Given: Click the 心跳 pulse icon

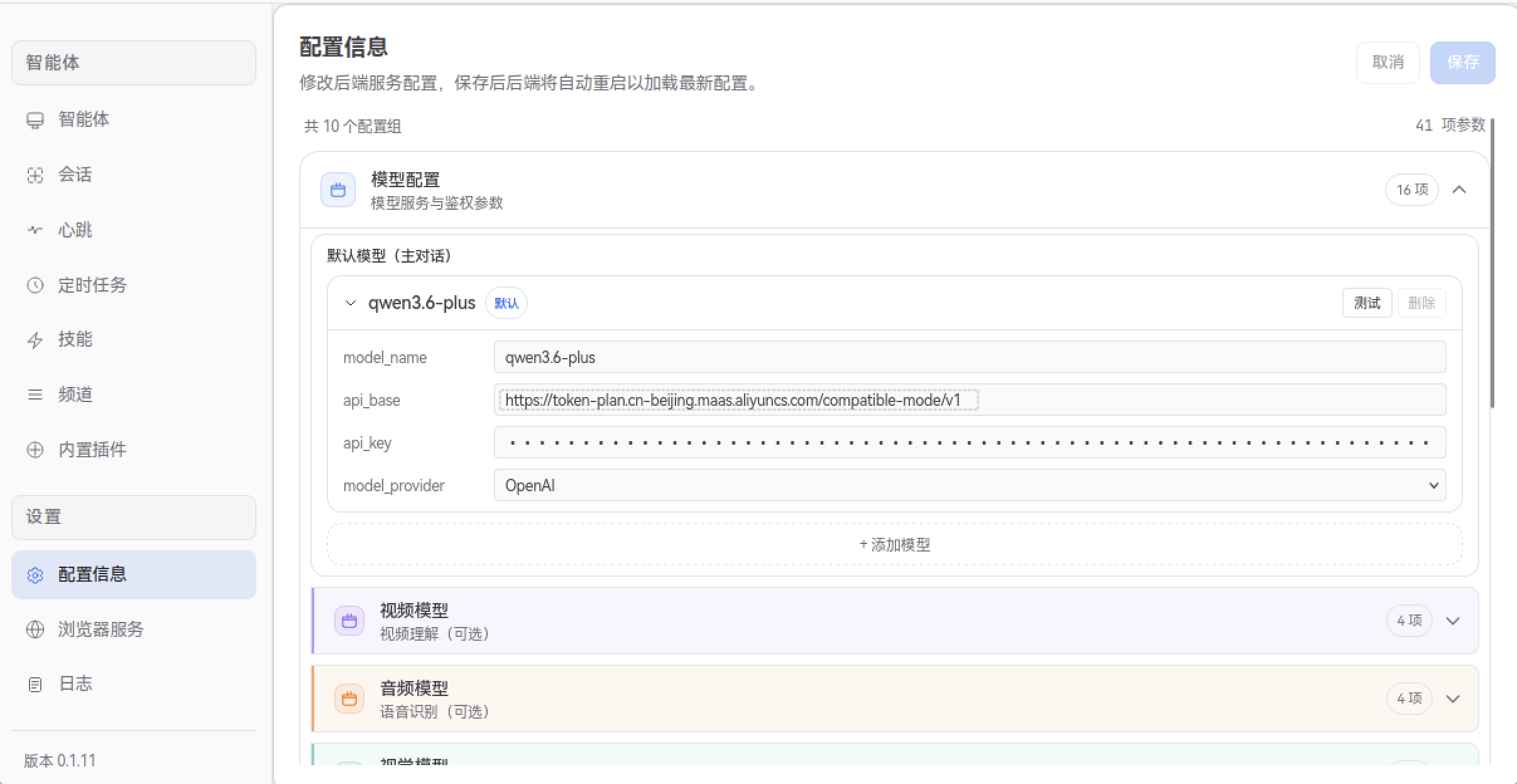Looking at the screenshot, I should click(35, 230).
